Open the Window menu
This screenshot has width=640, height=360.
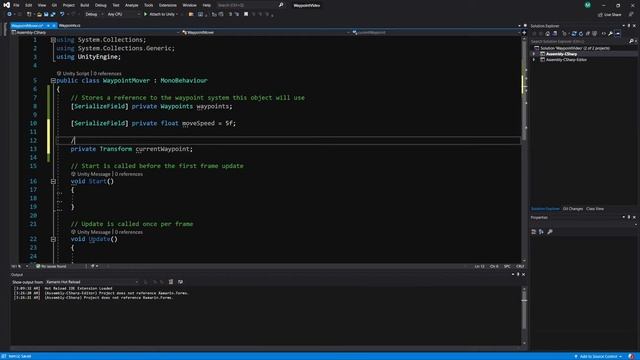point(189,5)
